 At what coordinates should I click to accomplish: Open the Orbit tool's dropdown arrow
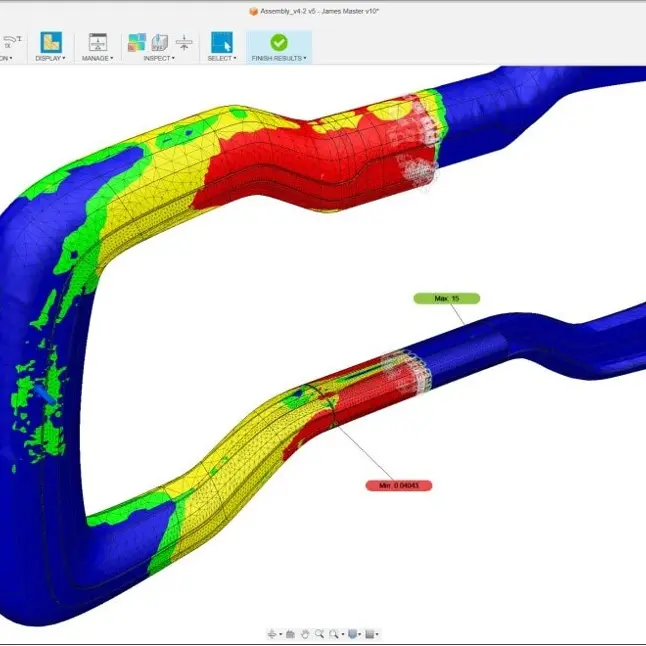(x=281, y=634)
